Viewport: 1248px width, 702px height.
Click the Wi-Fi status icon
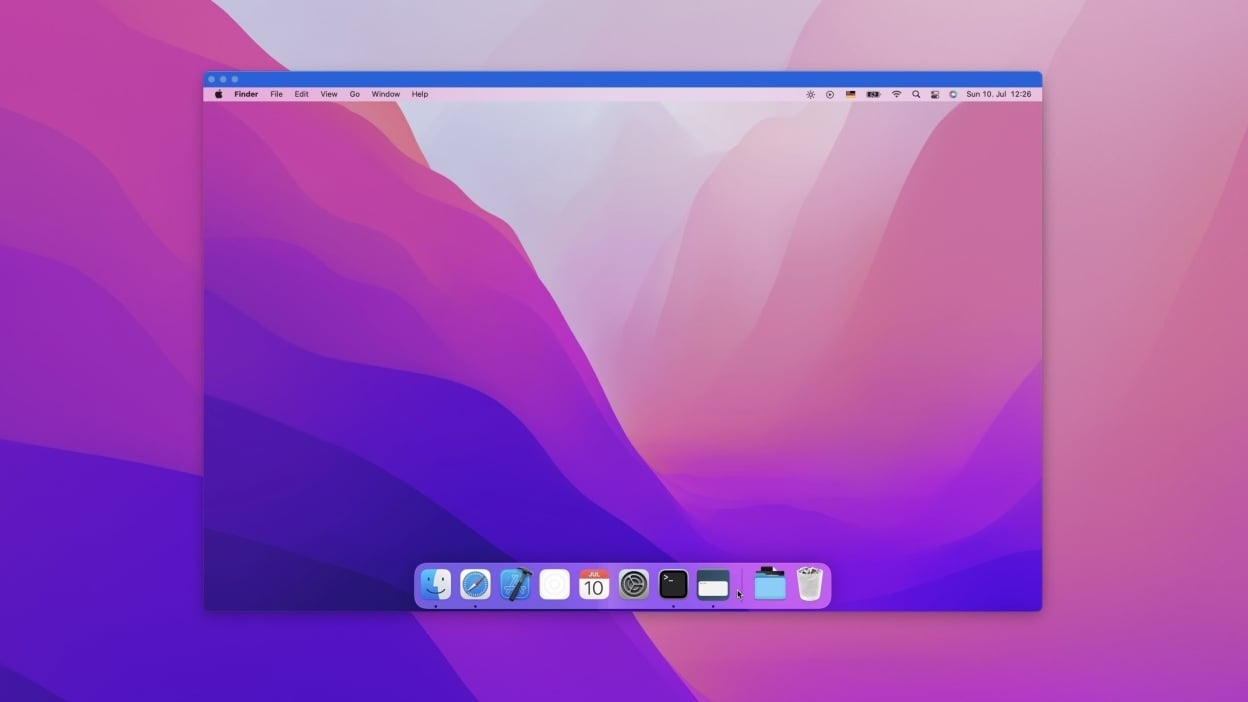tap(896, 93)
